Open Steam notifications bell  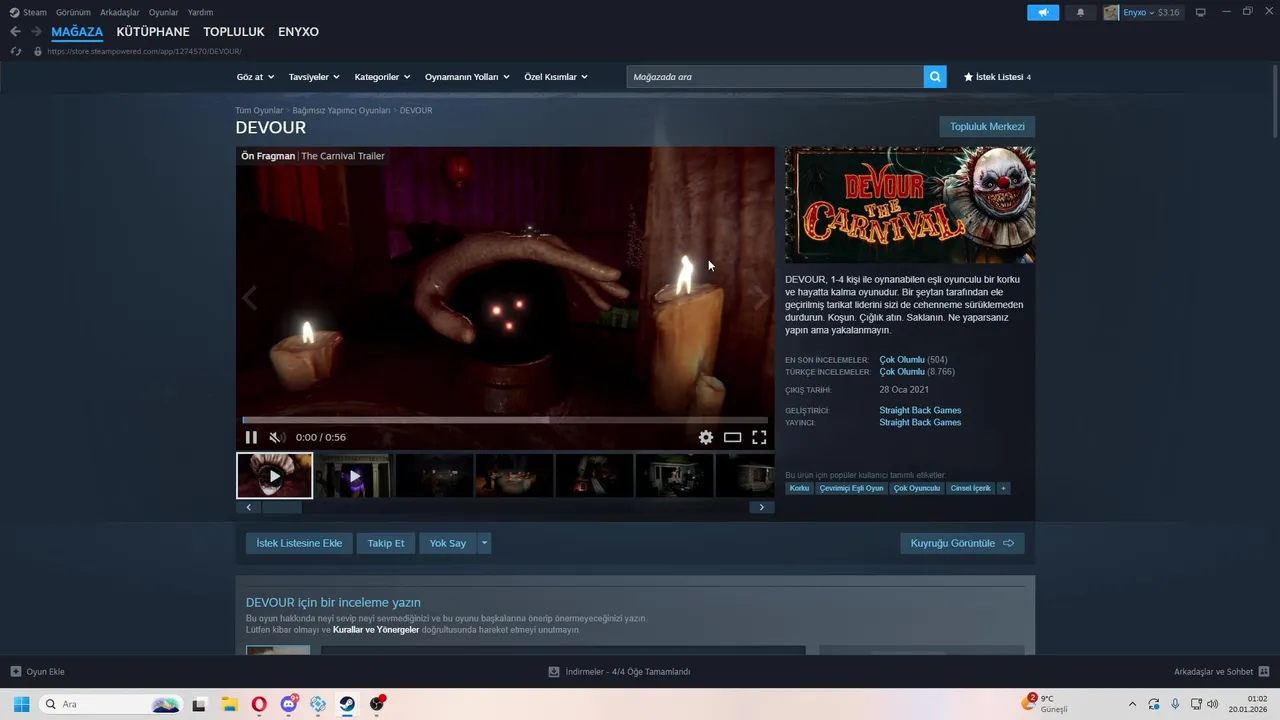tap(1080, 12)
